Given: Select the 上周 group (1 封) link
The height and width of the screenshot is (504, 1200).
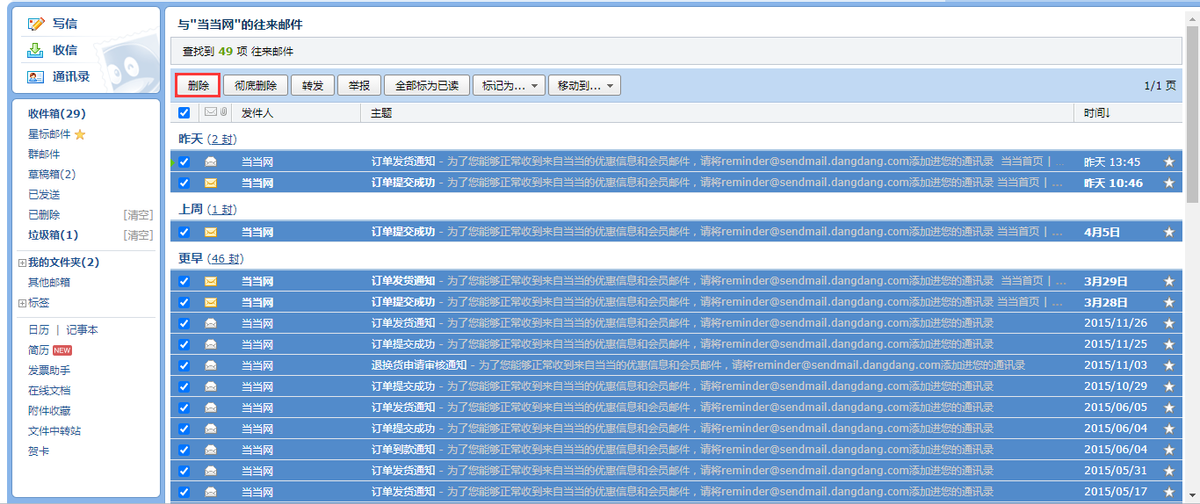Looking at the screenshot, I should click(x=223, y=210).
